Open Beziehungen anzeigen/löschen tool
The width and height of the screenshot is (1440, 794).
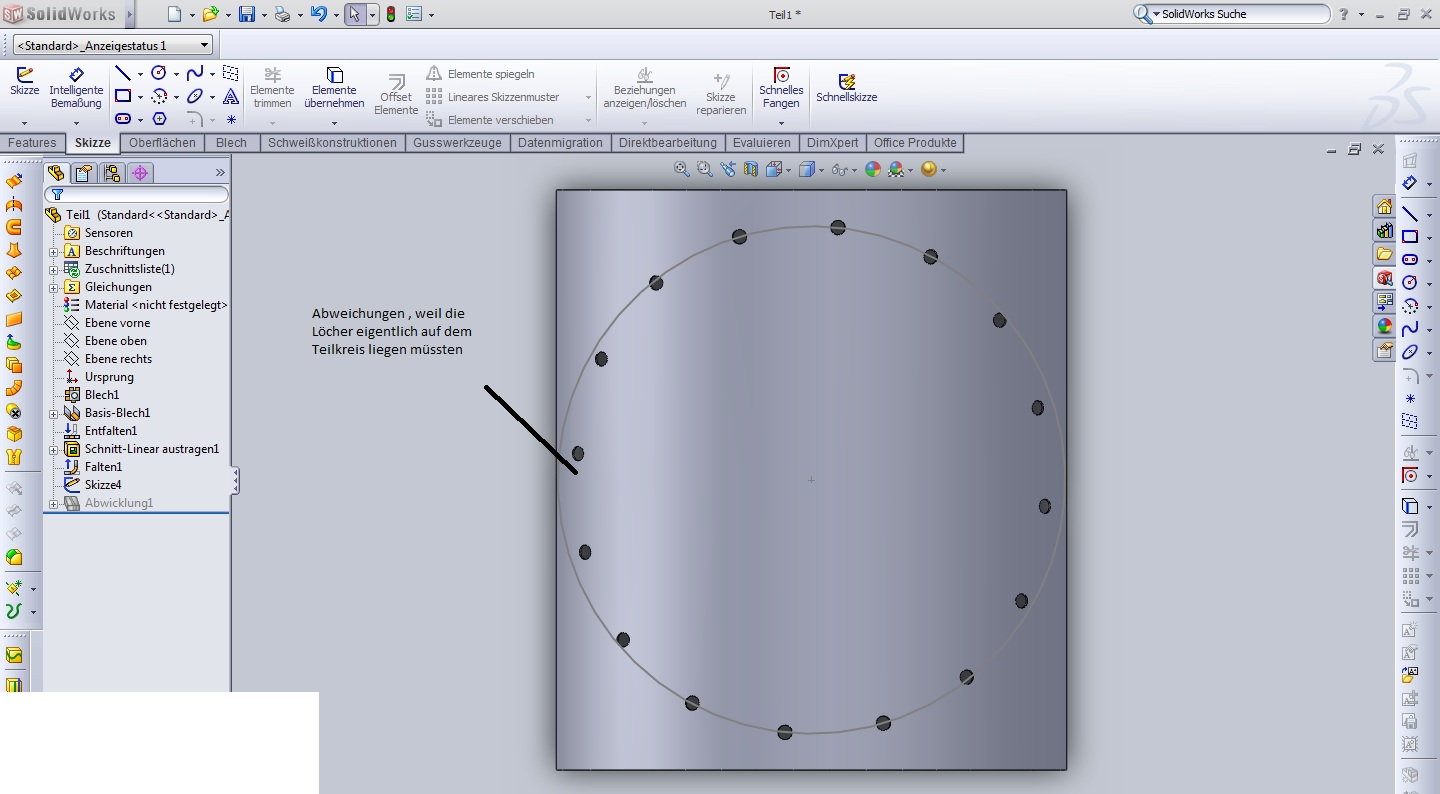(x=645, y=88)
